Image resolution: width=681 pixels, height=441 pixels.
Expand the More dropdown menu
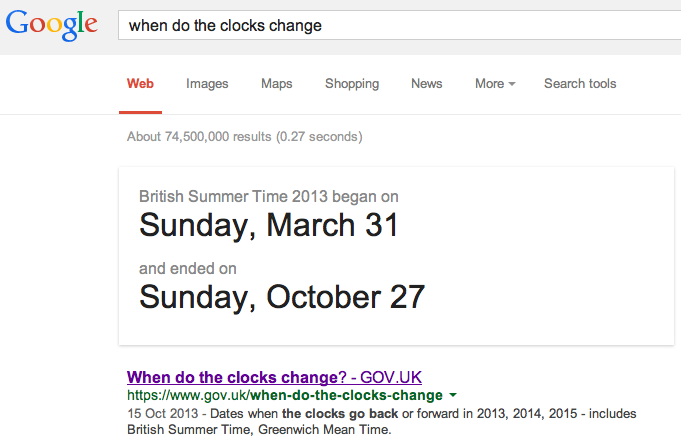[495, 83]
